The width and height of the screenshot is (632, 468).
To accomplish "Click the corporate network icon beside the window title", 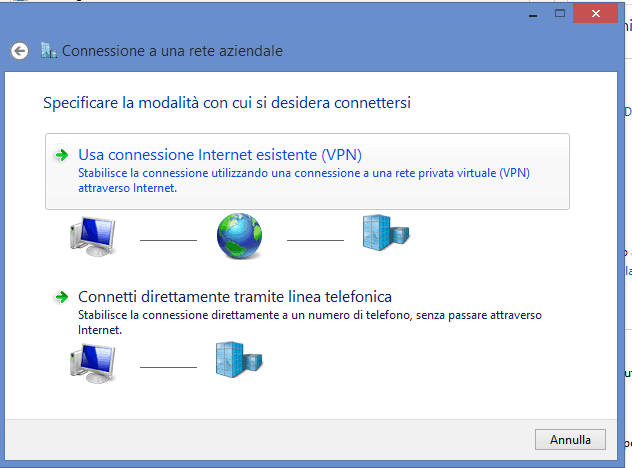I will (x=49, y=51).
